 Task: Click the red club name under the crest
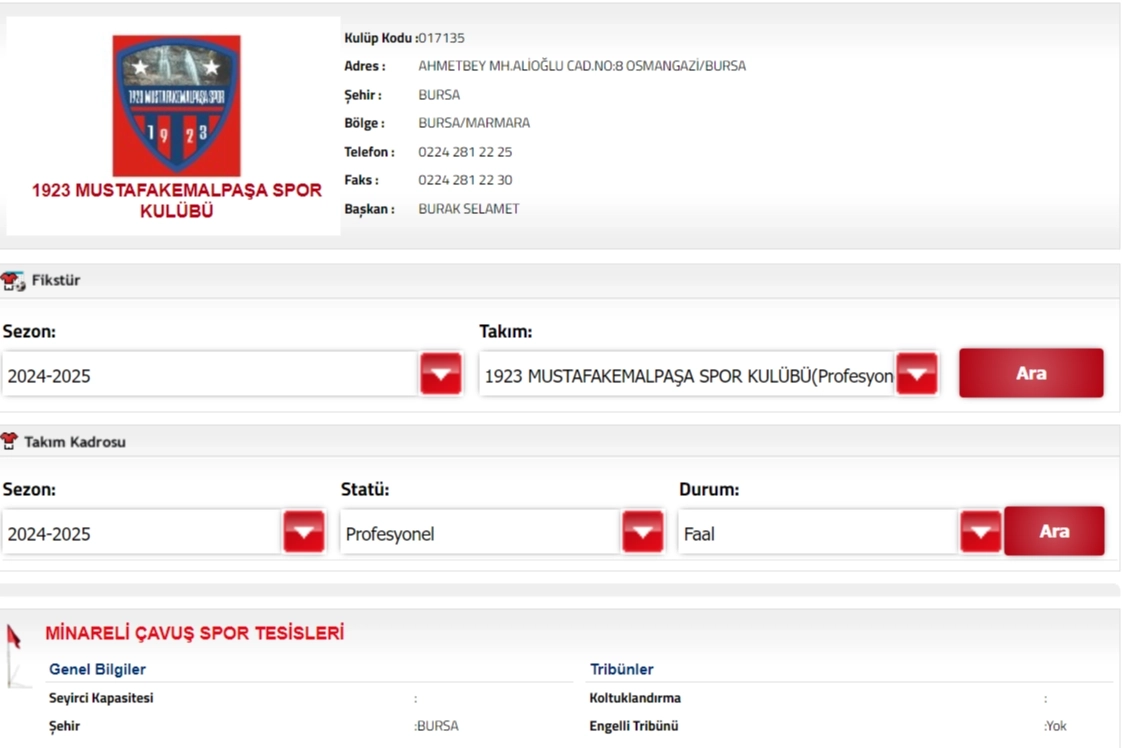click(176, 200)
